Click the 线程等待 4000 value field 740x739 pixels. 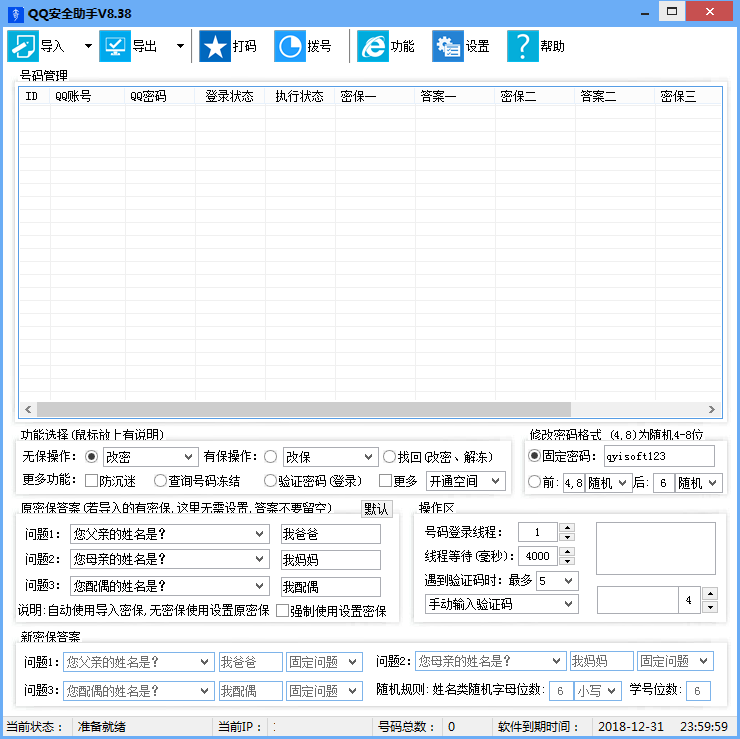[x=538, y=556]
